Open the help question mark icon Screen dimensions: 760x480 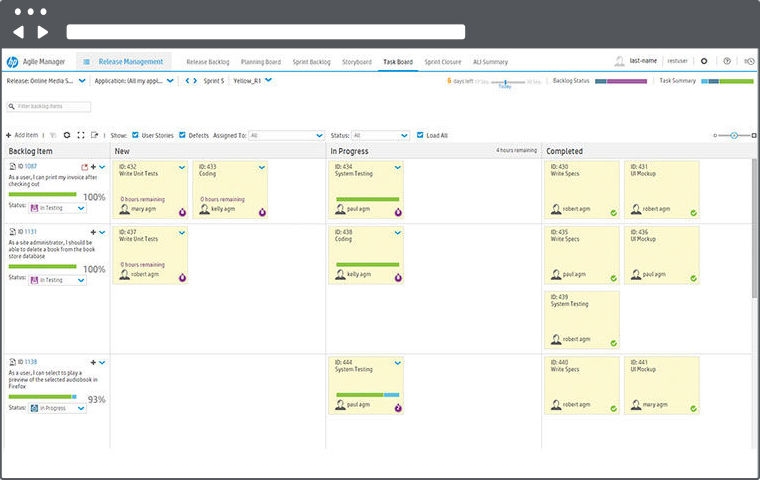click(727, 61)
